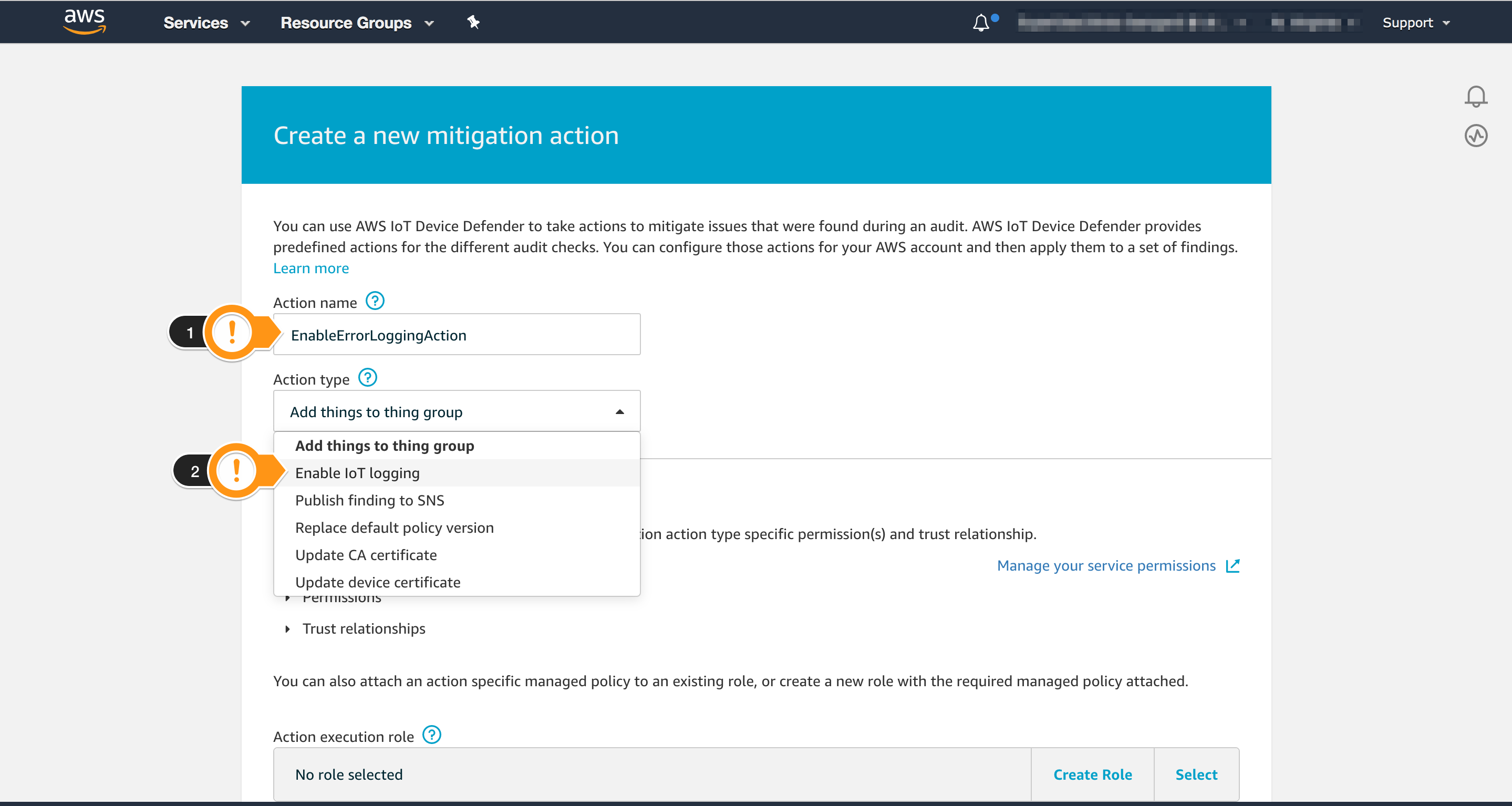Viewport: 1512px width, 806px height.
Task: Select Update CA certificate option
Action: (x=457, y=555)
